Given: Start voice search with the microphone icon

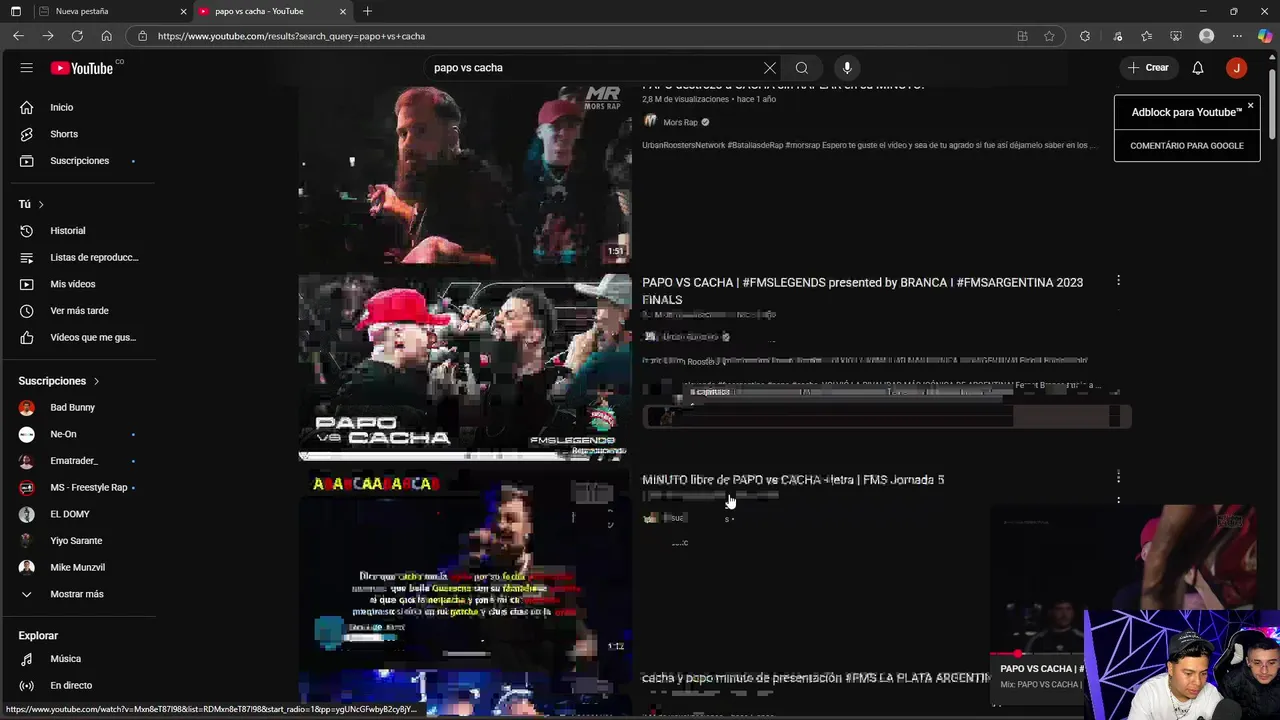Looking at the screenshot, I should [x=847, y=68].
